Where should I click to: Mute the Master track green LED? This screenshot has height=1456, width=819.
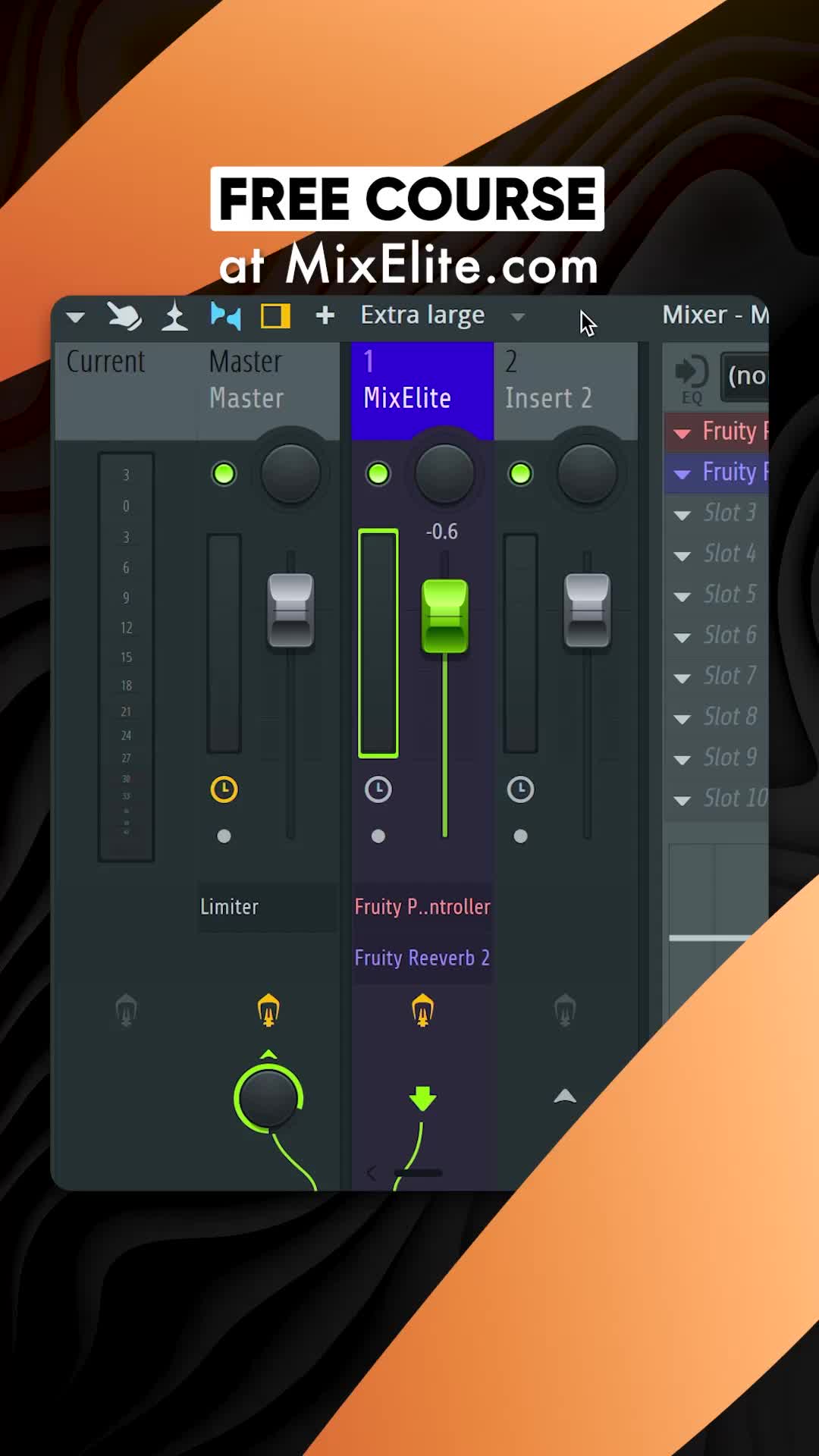224,474
